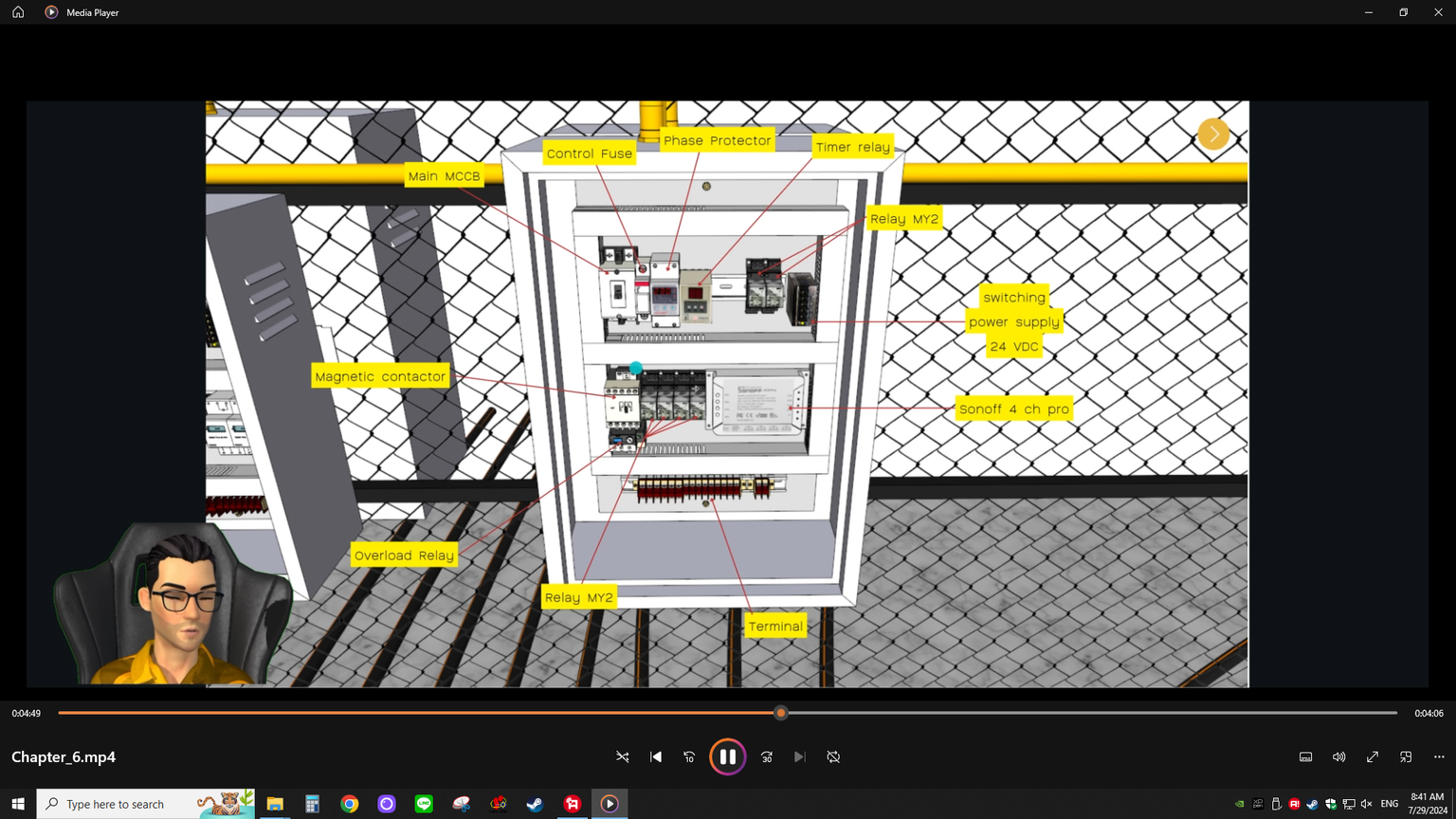Go to previous track

point(656,756)
